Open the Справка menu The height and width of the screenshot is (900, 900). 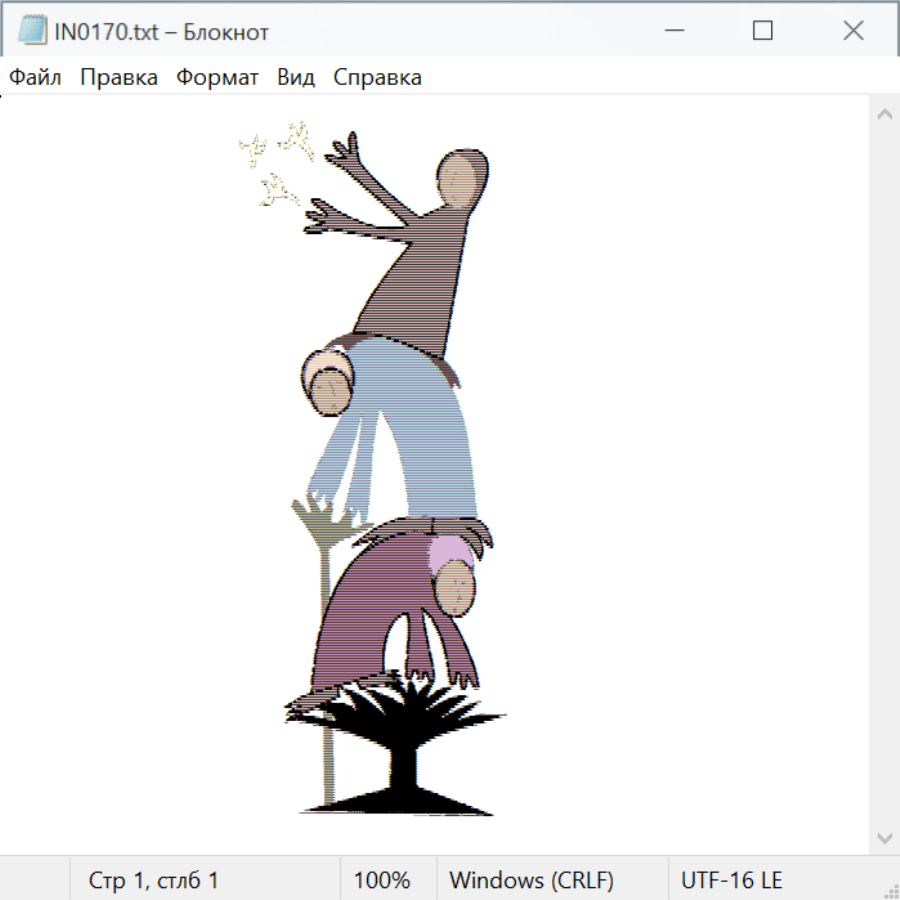pyautogui.click(x=377, y=78)
